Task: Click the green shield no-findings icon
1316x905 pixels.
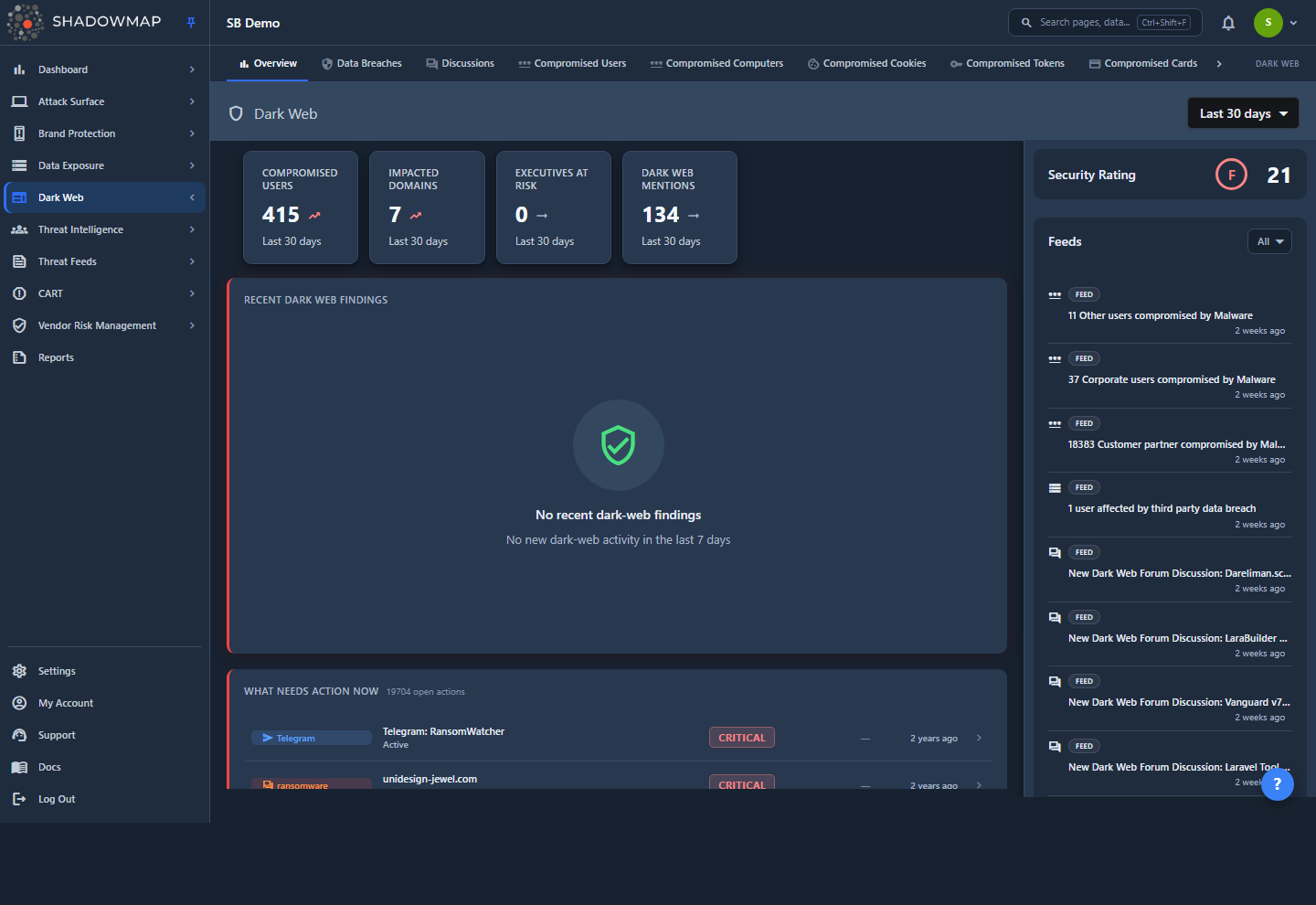Action: (619, 445)
